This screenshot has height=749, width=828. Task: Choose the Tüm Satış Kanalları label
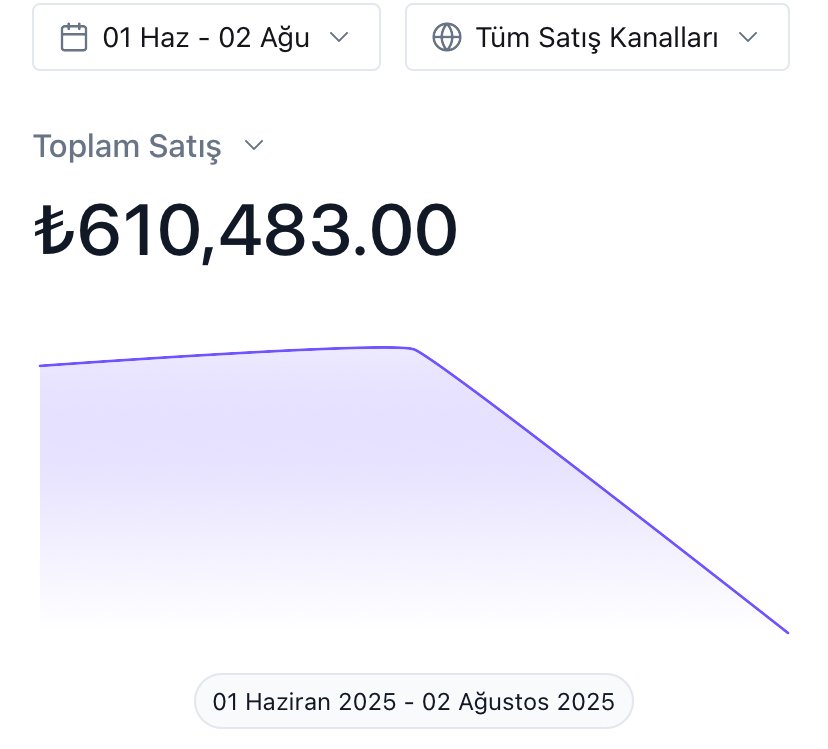[597, 37]
